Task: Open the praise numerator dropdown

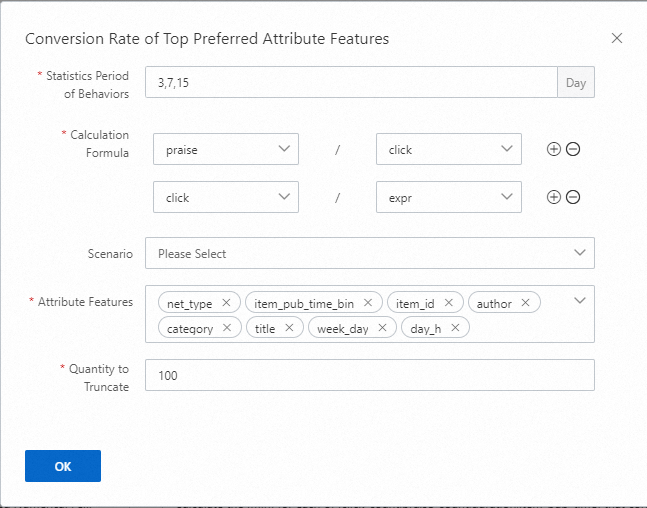Action: [226, 150]
